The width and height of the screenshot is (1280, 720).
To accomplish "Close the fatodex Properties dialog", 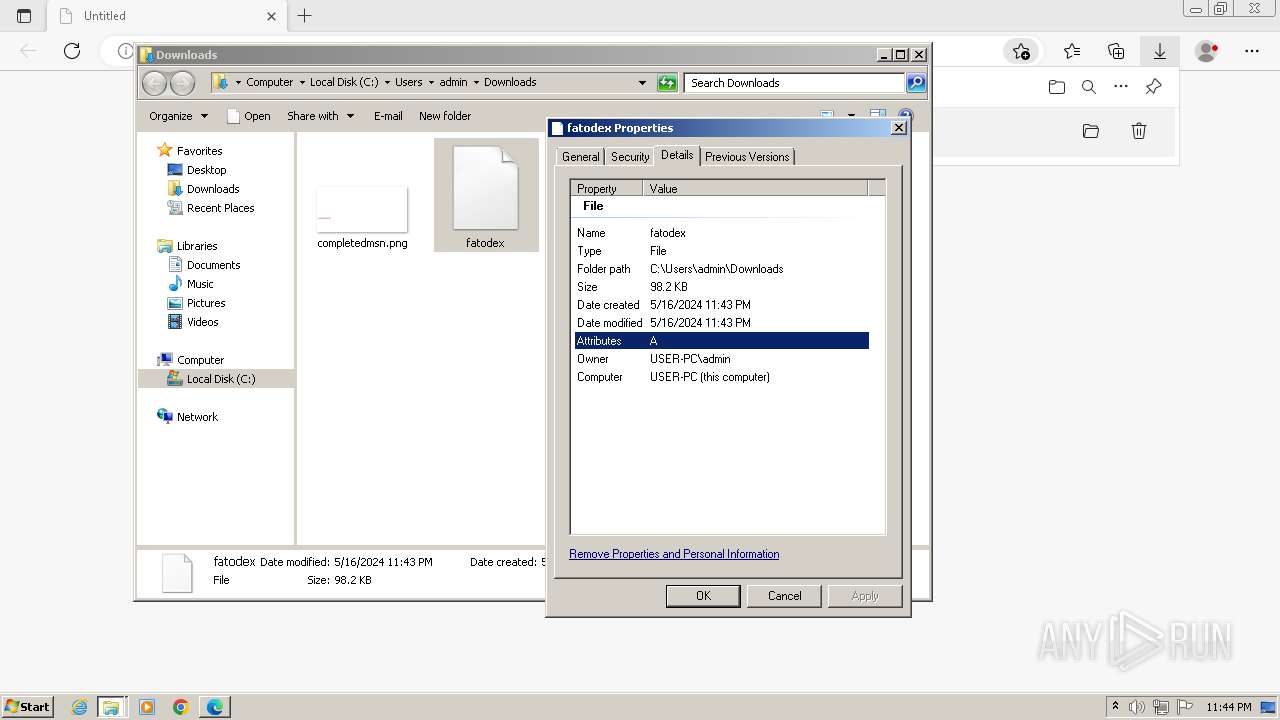I will click(x=898, y=128).
